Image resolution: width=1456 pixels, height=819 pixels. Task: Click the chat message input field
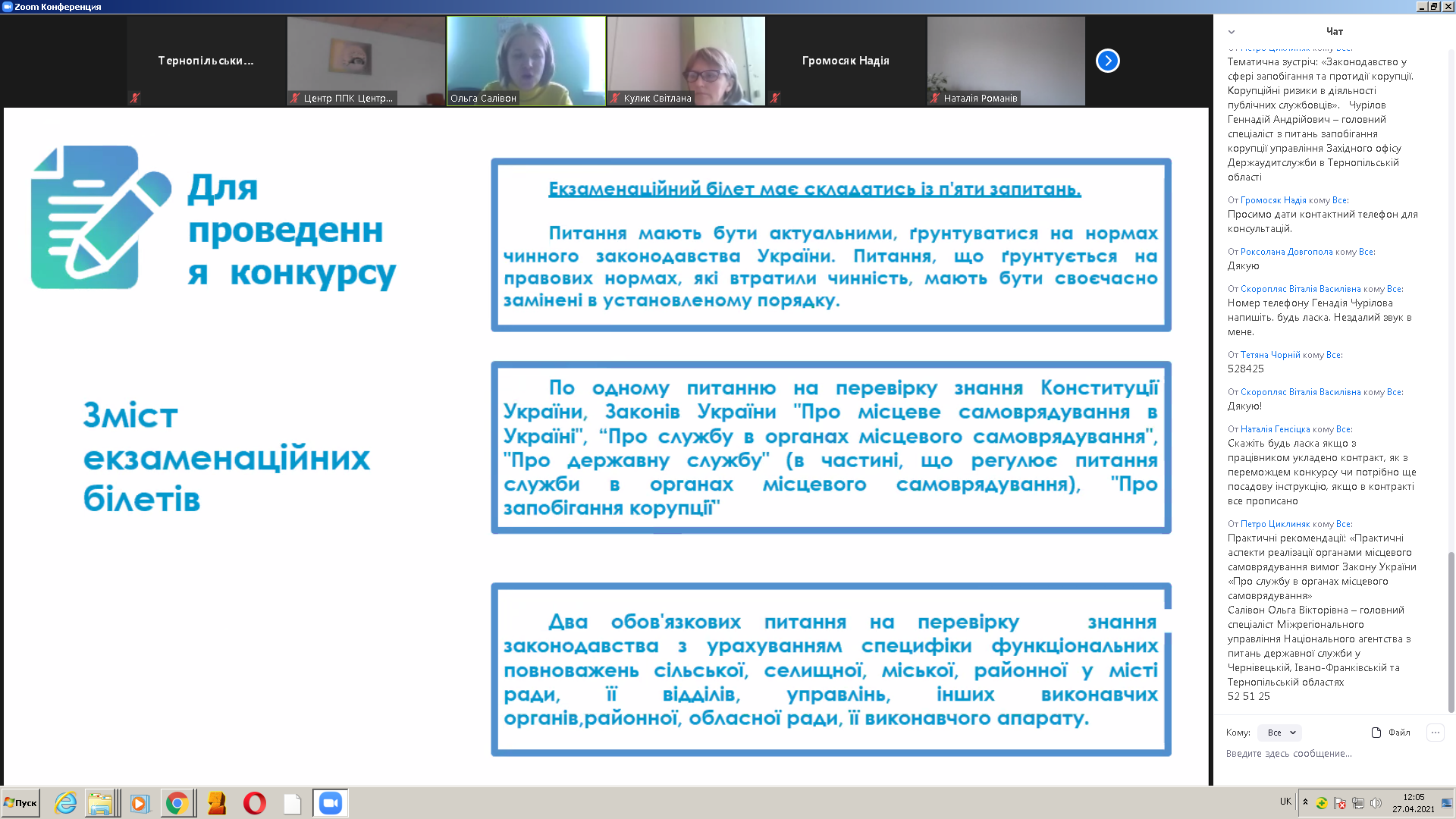(1335, 754)
